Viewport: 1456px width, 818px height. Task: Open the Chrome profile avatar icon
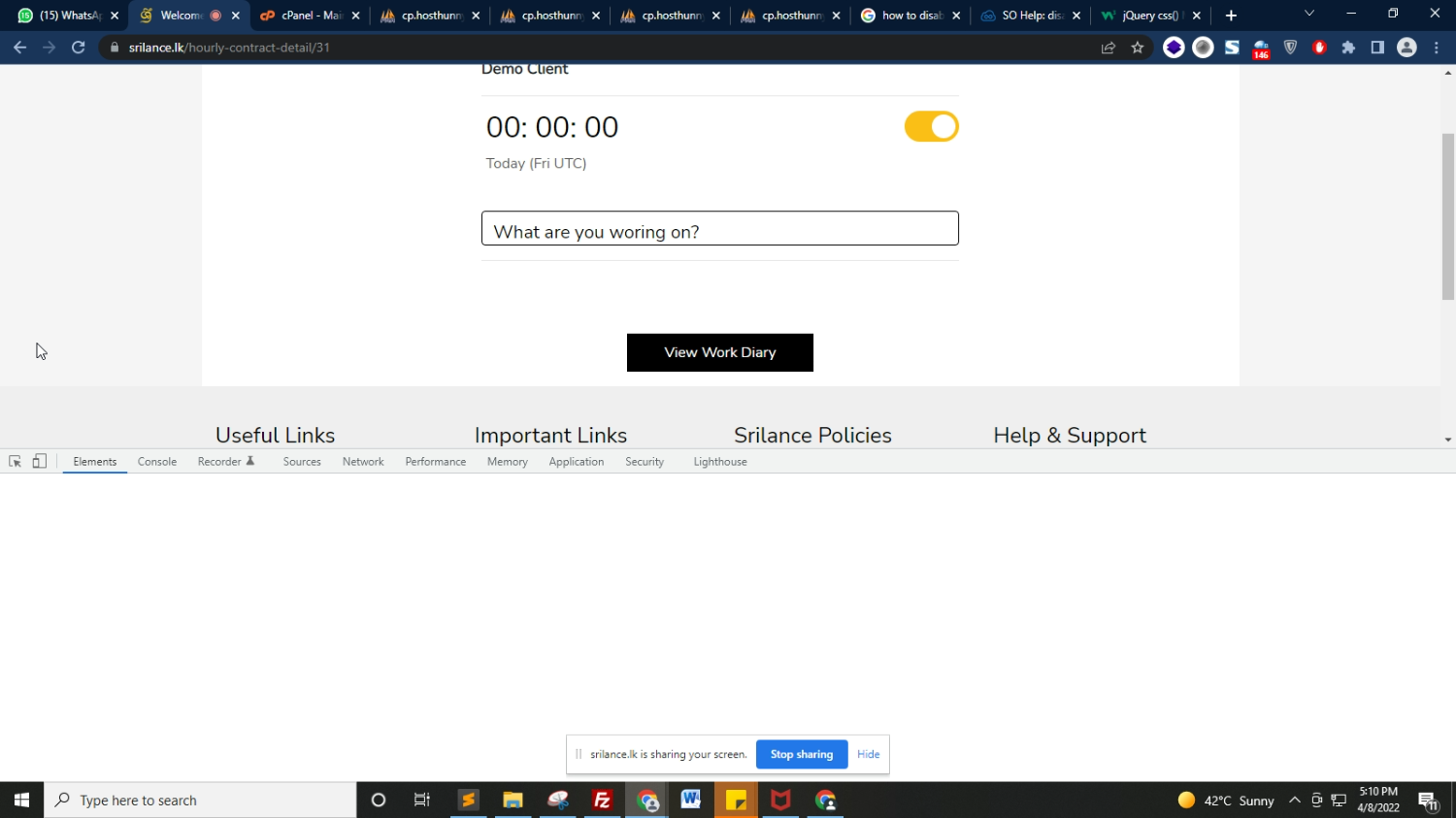1406,48
